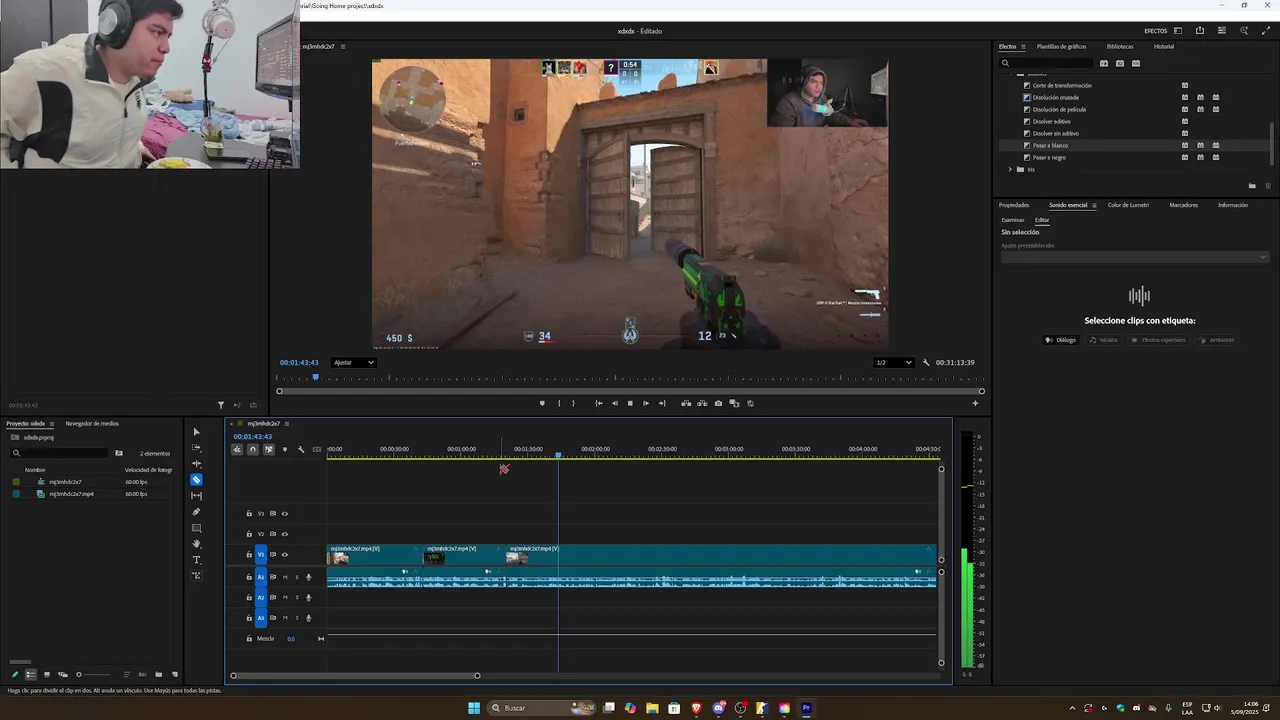The width and height of the screenshot is (1280, 720).
Task: Click the program monitor playhead marker
Action: 316,377
